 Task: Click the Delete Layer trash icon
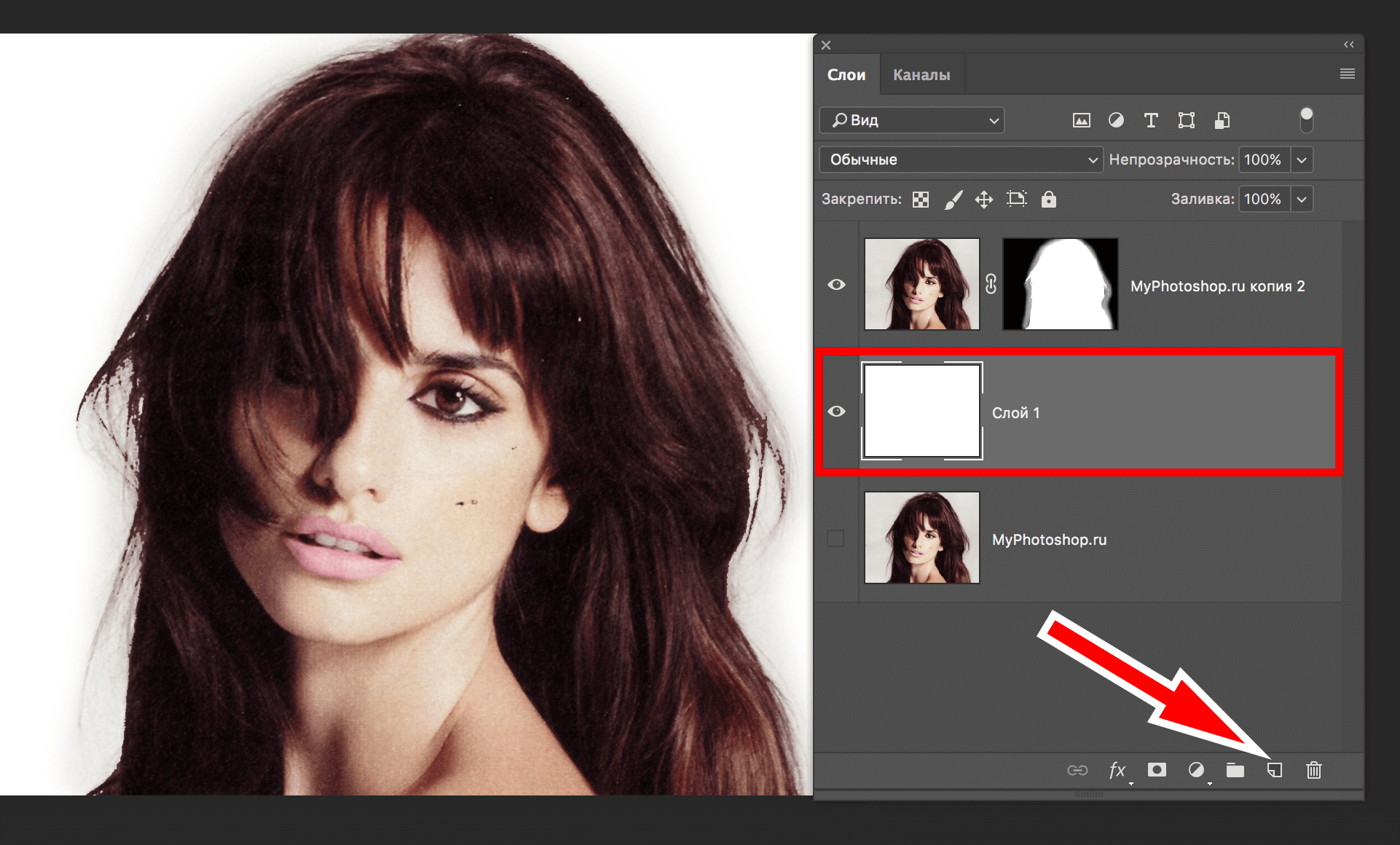1313,769
